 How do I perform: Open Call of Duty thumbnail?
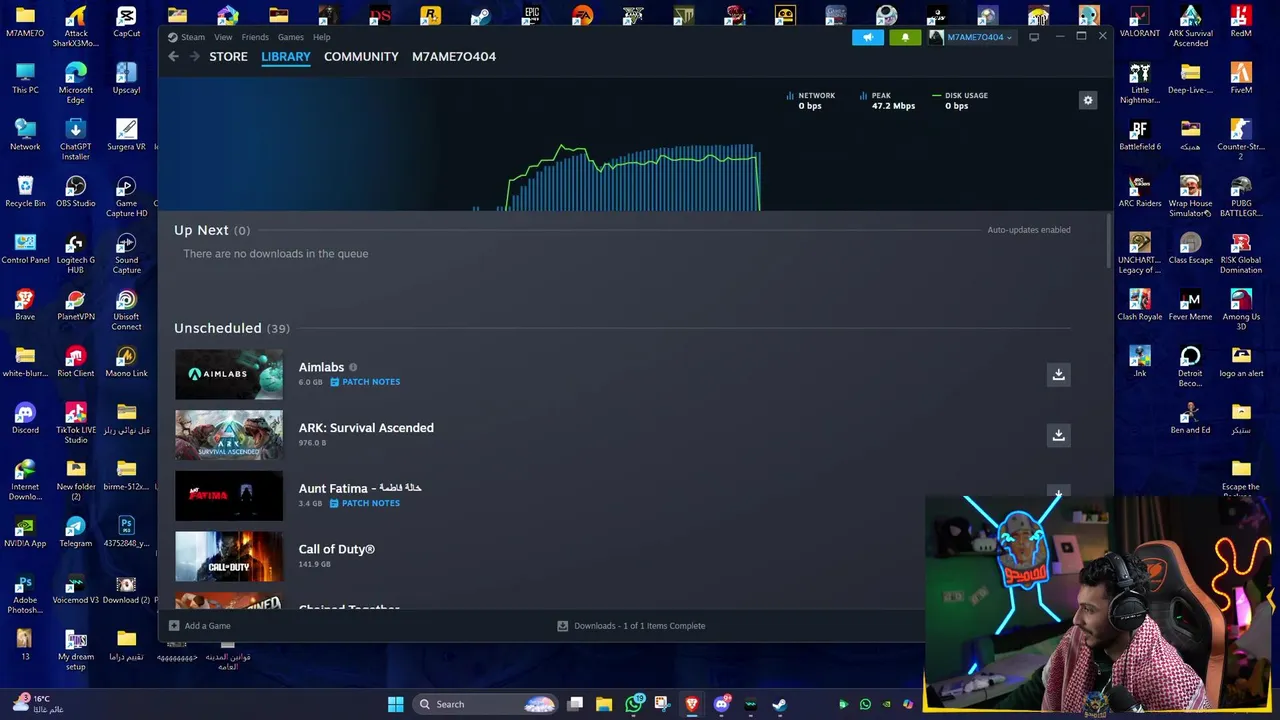click(229, 556)
